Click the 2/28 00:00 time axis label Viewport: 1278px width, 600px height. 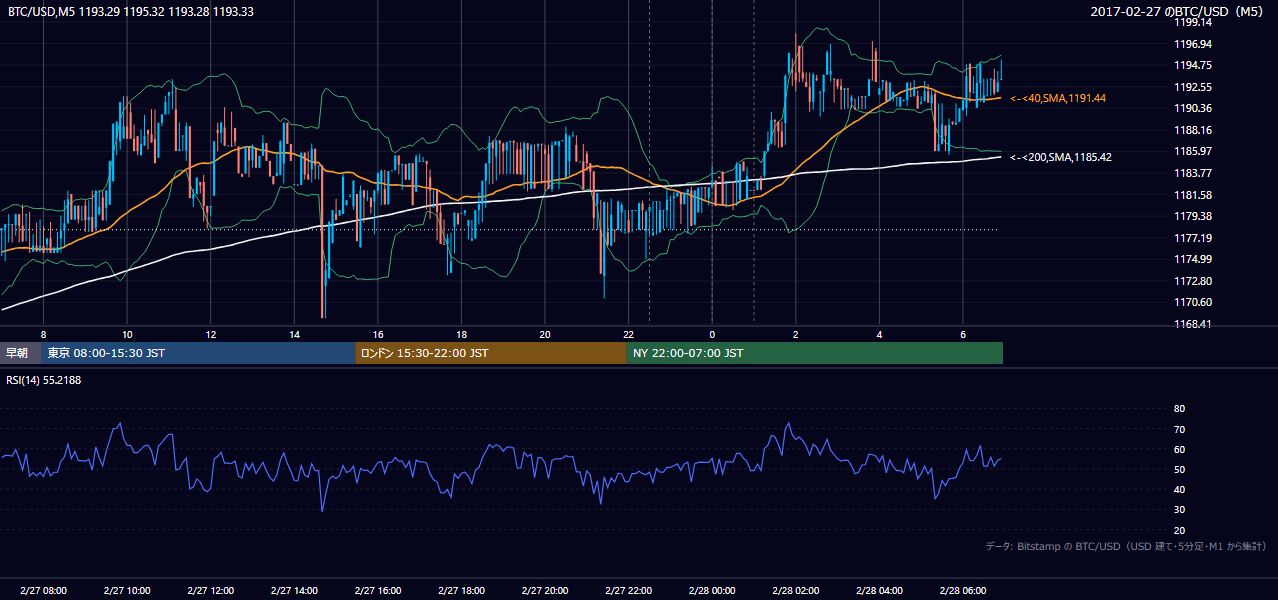[711, 591]
